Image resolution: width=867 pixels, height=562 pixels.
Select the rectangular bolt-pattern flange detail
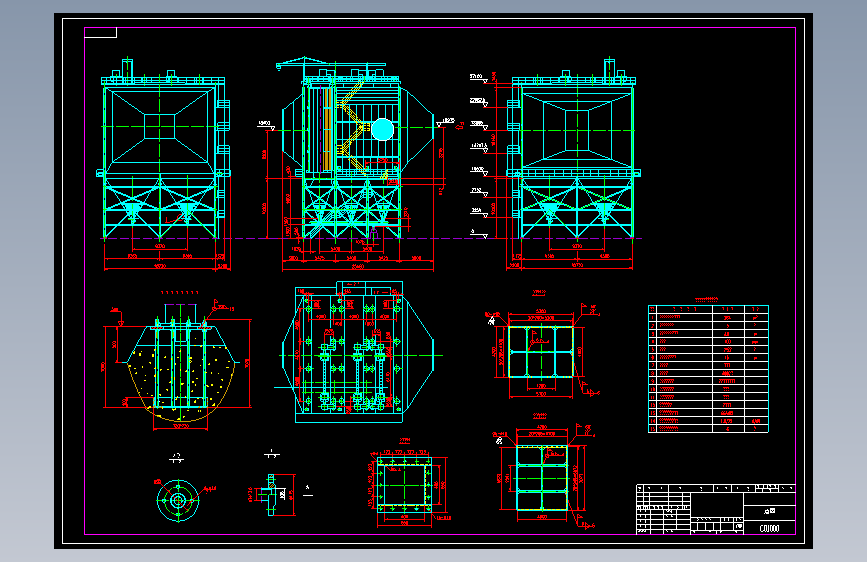tap(405, 486)
